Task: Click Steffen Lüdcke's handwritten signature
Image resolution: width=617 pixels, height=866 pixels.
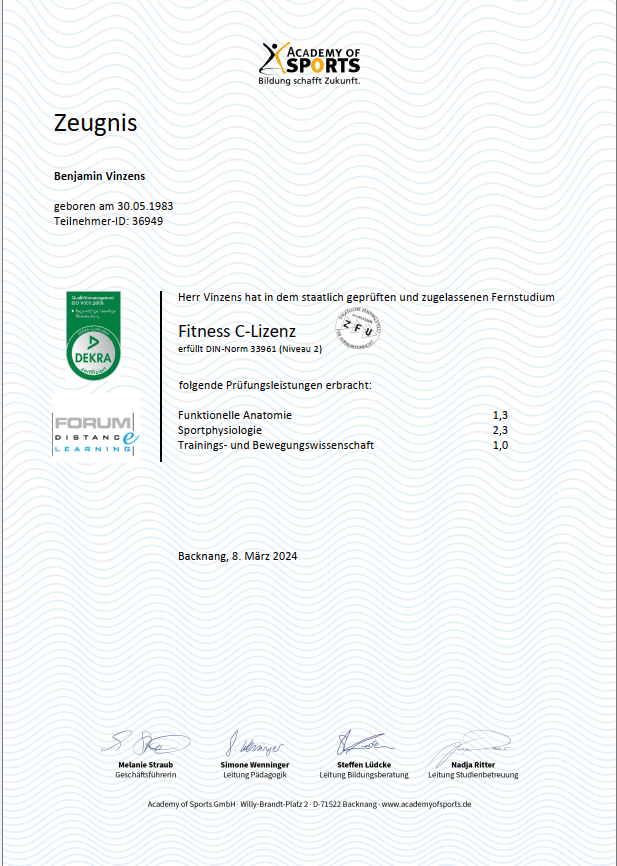Action: point(363,743)
